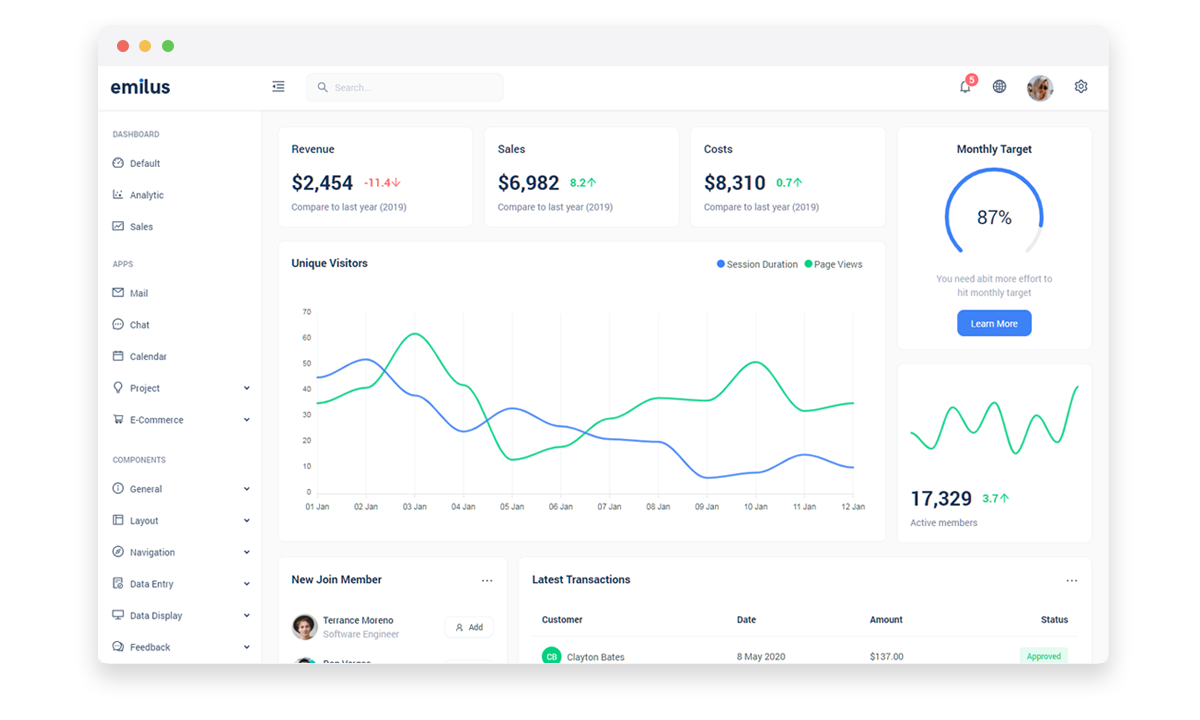
Task: Click the $137.00 amount cell
Action: click(x=886, y=657)
